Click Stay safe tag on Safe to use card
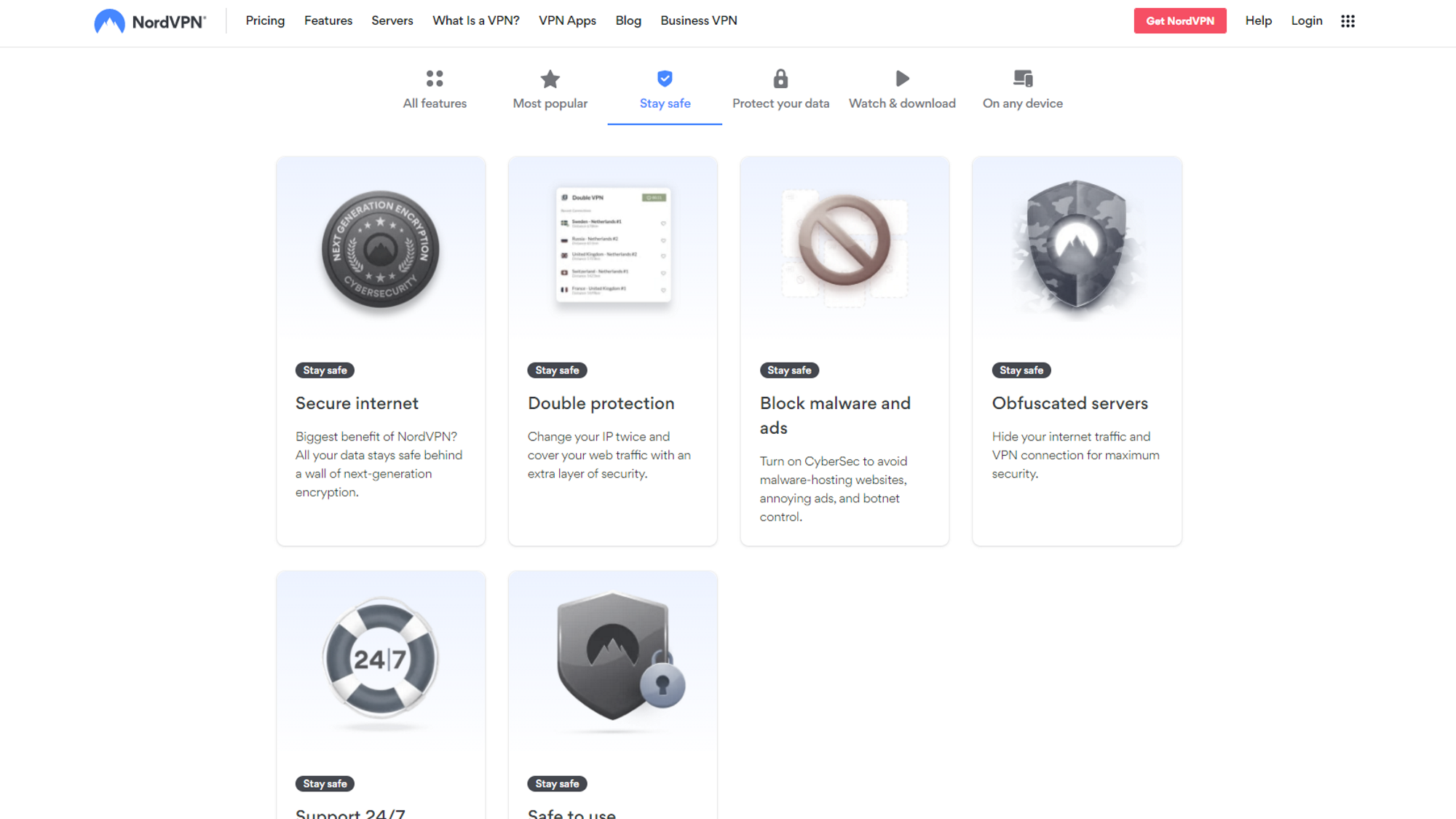The width and height of the screenshot is (1456, 819). (x=557, y=783)
